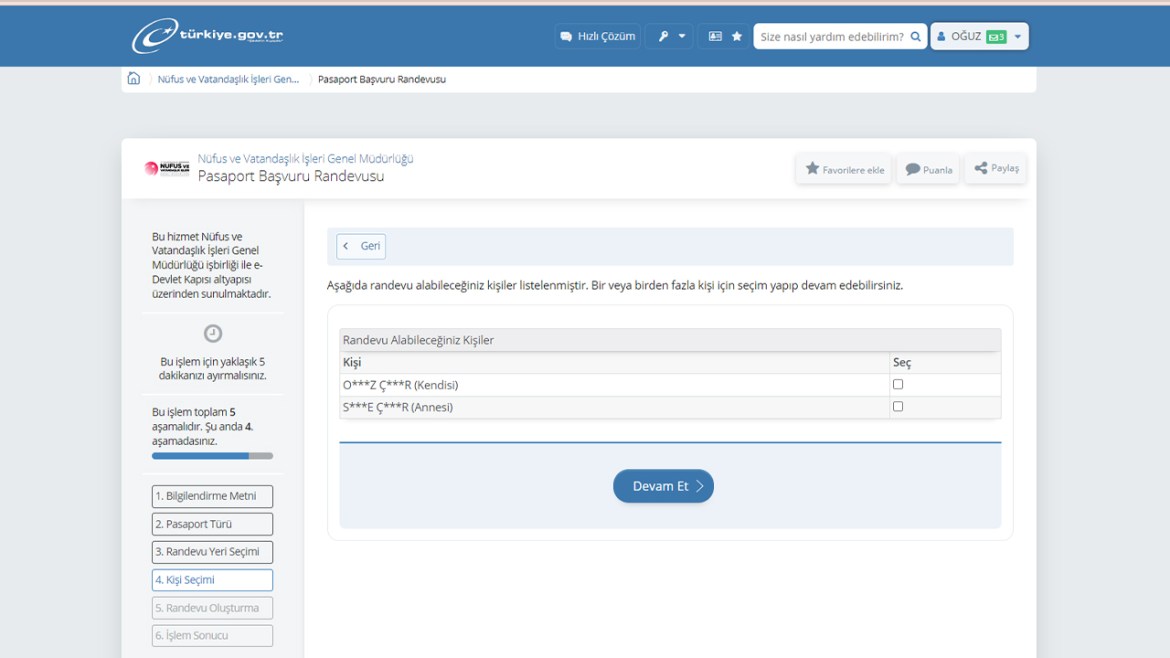Click the favorites star icon in header
The width and height of the screenshot is (1170, 658).
[737, 36]
